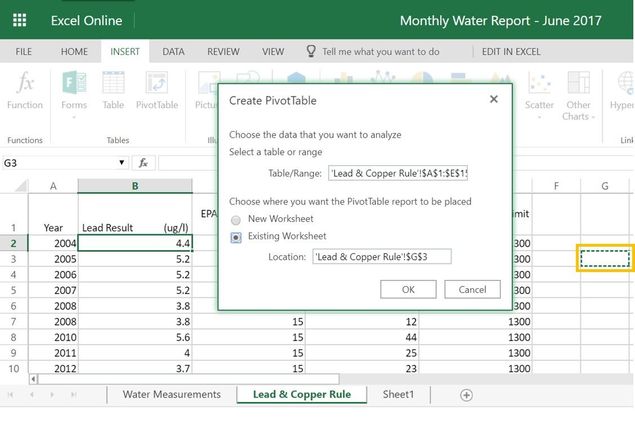The image size is (635, 423).
Task: Click the Lead Result value 3.7
Action: pyautogui.click(x=135, y=368)
